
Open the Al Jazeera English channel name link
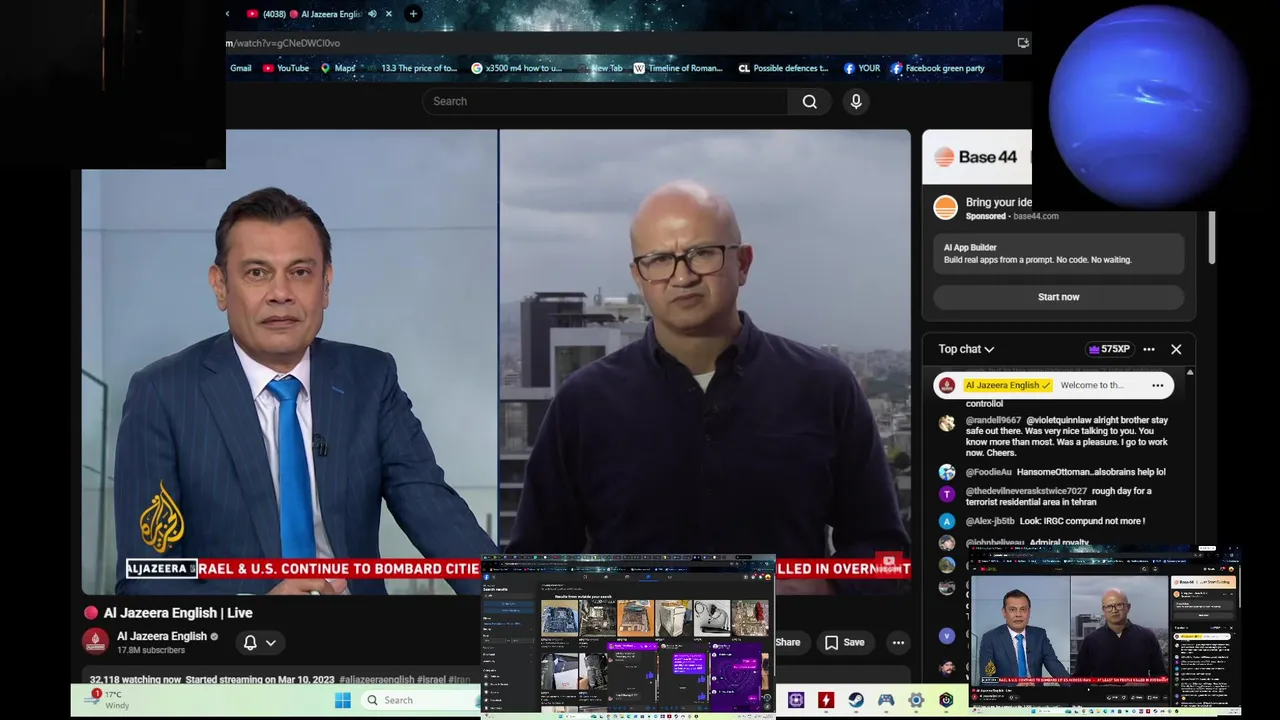tap(162, 636)
